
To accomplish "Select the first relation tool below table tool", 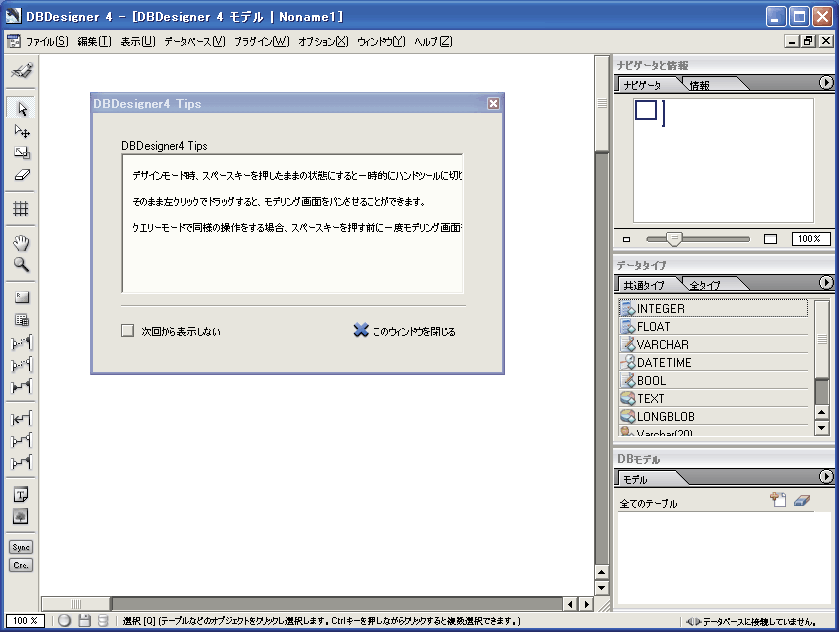I will click(x=21, y=342).
